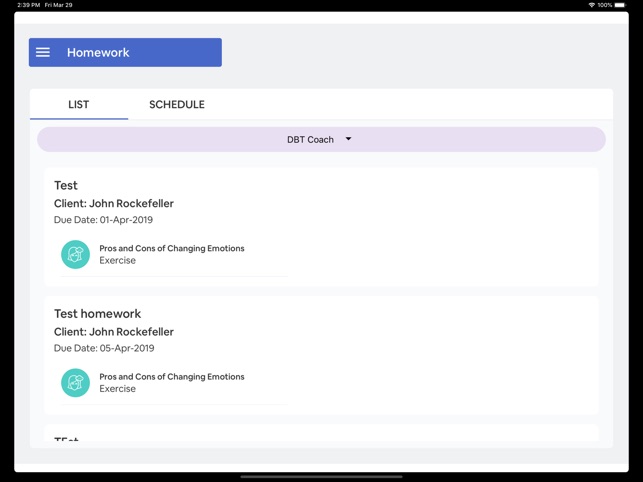Expand the DBT Coach dropdown
This screenshot has height=482, width=643.
click(321, 139)
